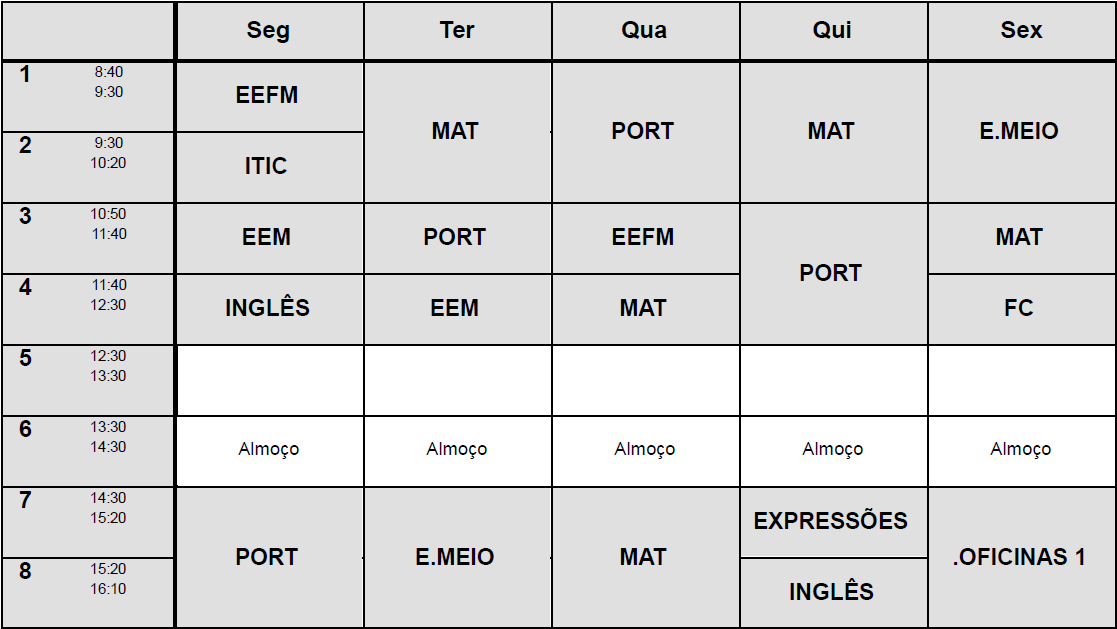Click the EEM cell under Ter
This screenshot has height=629, width=1117.
455,308
